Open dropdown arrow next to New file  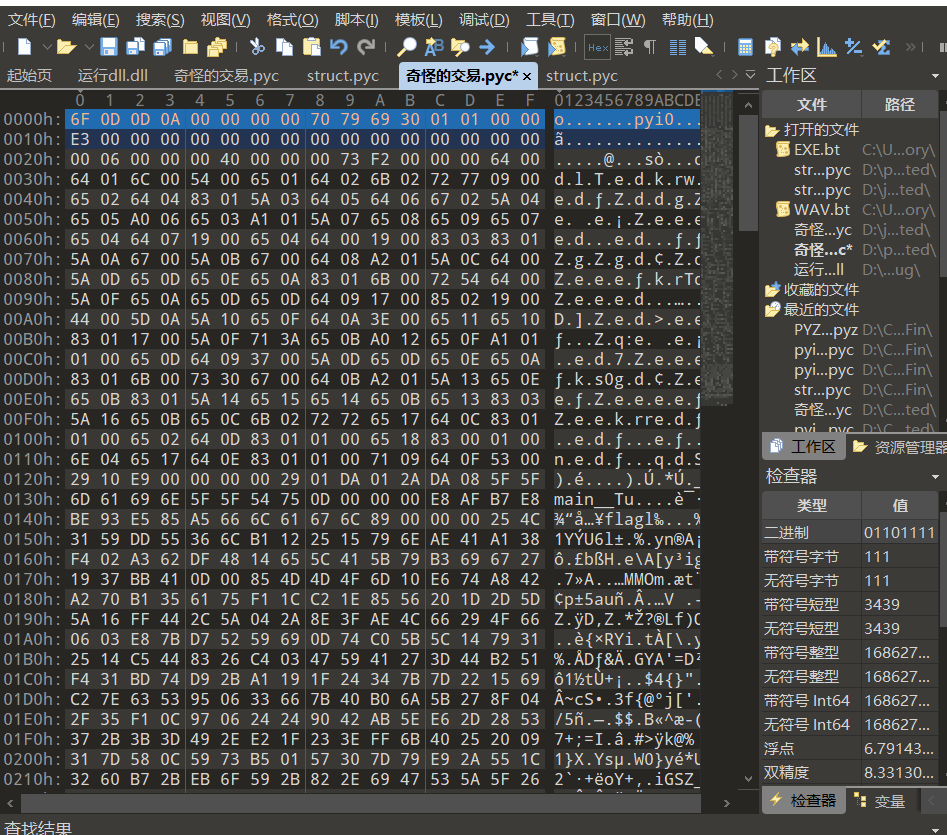point(47,46)
